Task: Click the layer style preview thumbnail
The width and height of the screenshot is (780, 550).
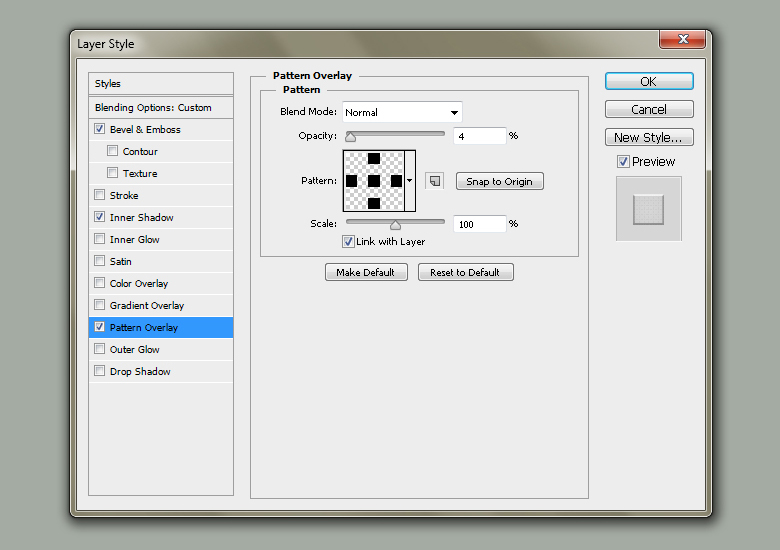Action: pos(649,209)
